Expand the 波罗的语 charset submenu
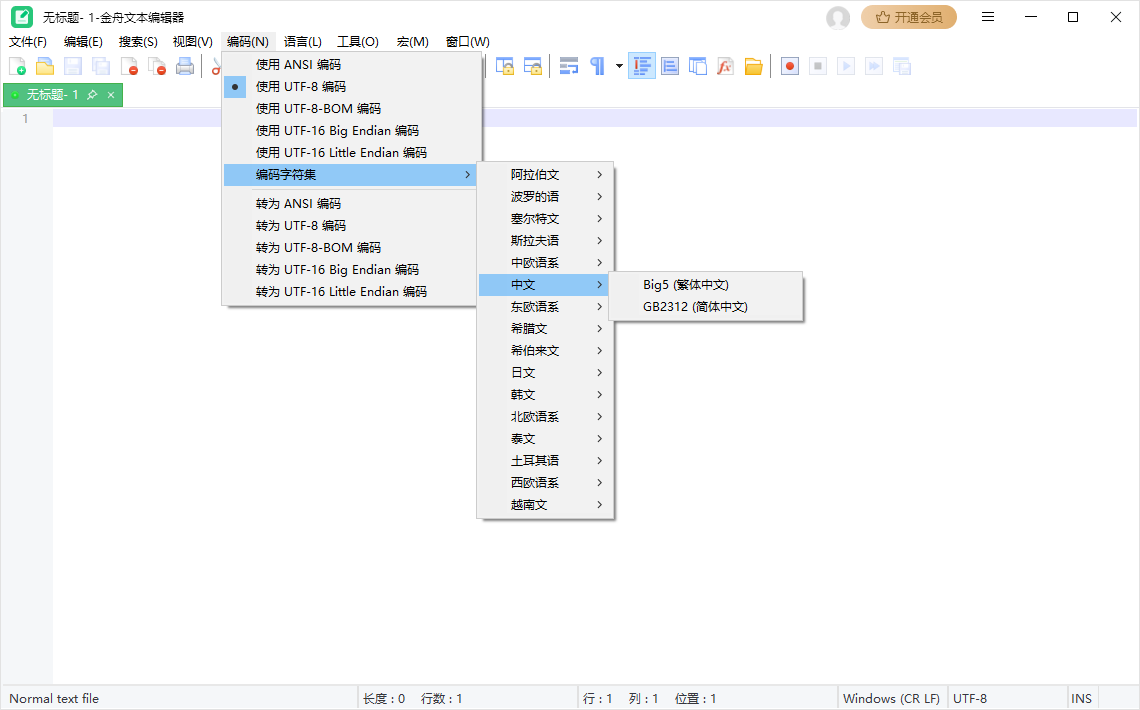This screenshot has height=710, width=1140. tap(545, 197)
